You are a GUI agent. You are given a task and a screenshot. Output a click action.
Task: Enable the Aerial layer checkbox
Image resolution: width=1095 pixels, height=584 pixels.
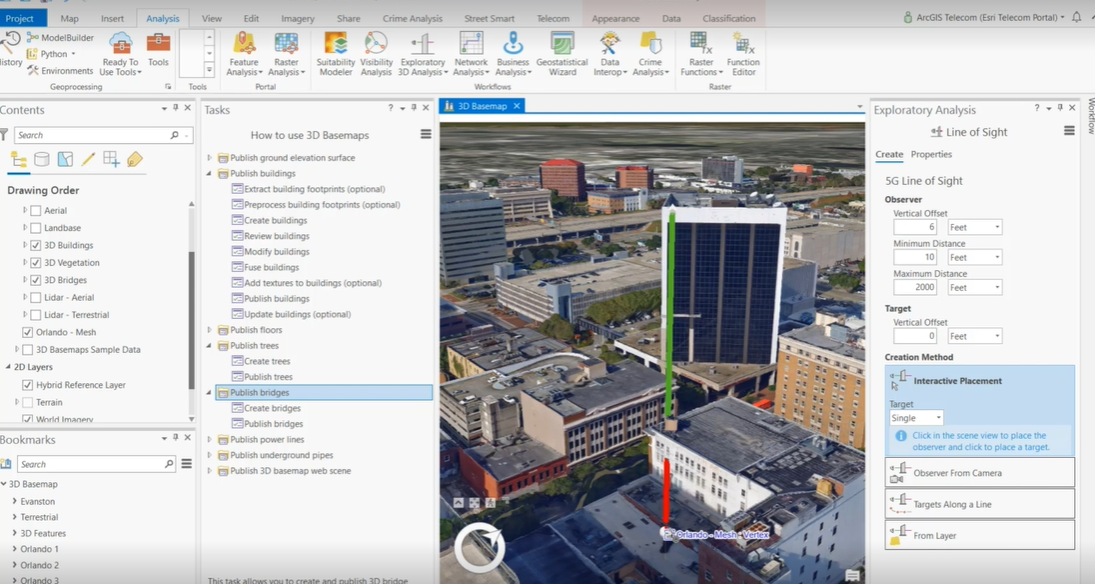36,211
